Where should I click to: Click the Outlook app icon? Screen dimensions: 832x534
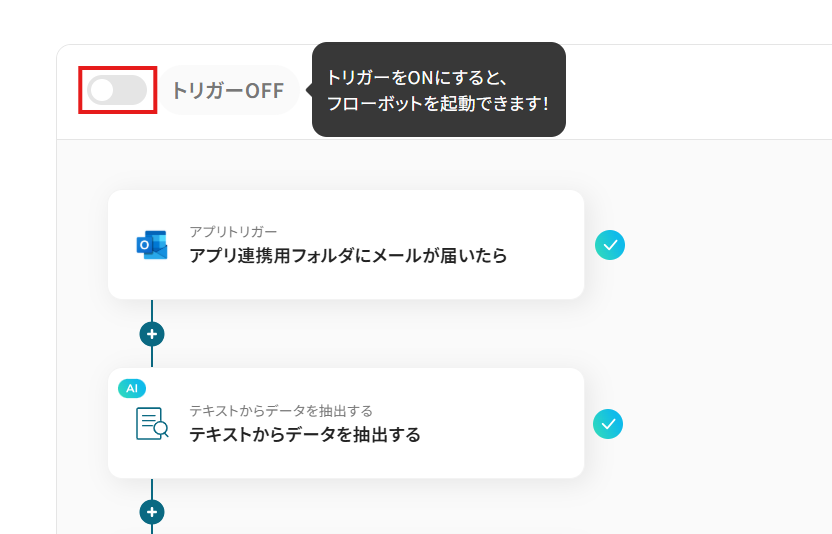152,244
